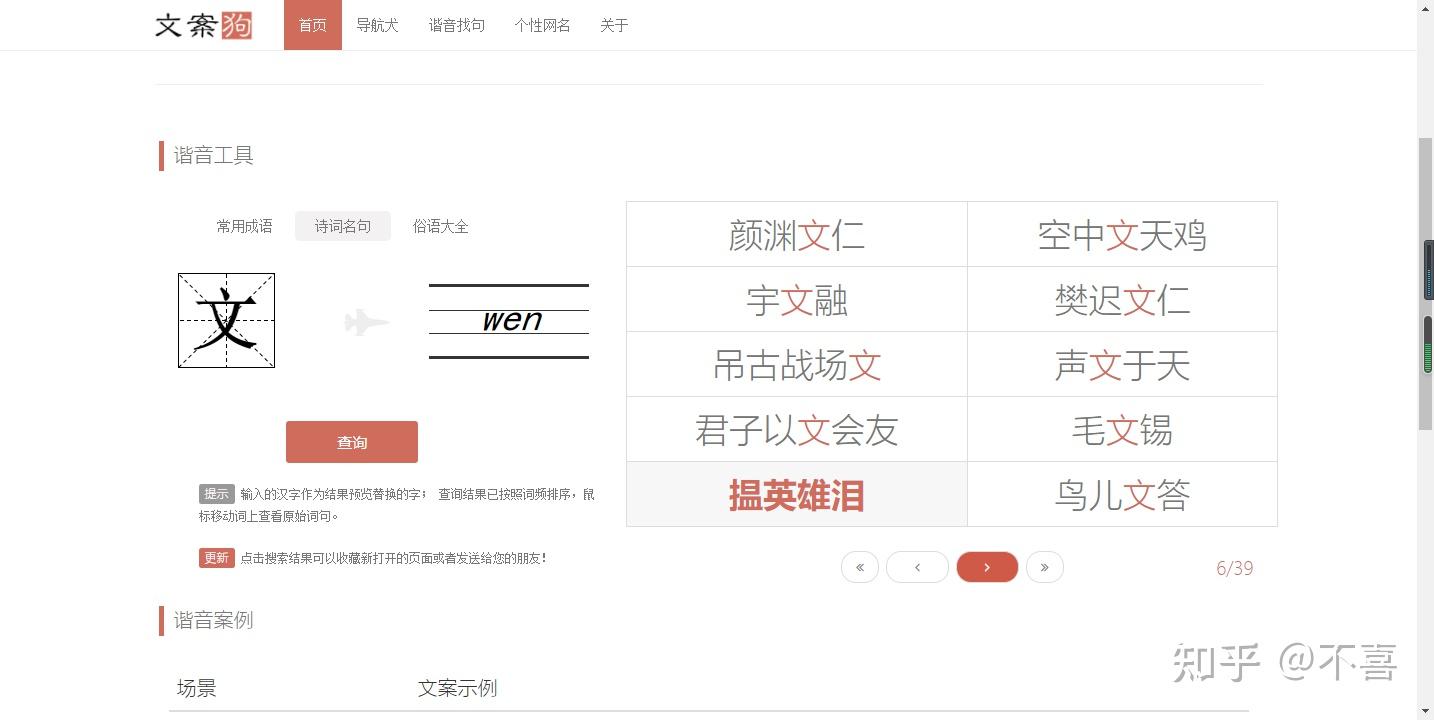Go to the previous results page
Viewport: 1434px width, 720px height.
(917, 567)
